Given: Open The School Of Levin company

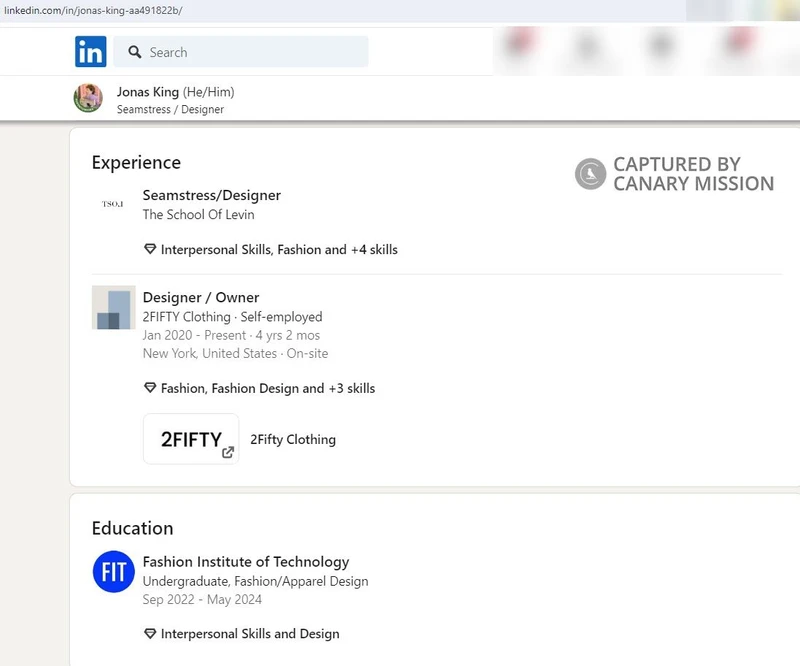Looking at the screenshot, I should coord(198,214).
